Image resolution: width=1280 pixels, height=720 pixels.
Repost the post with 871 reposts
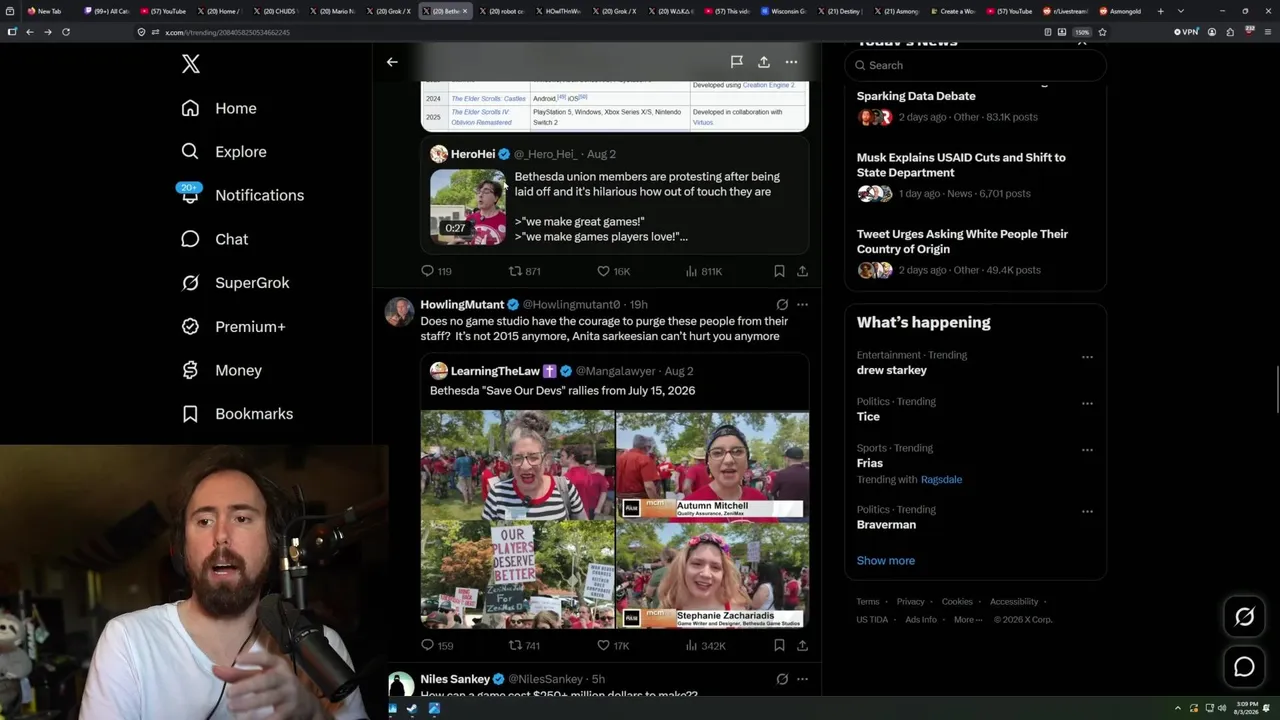click(524, 271)
